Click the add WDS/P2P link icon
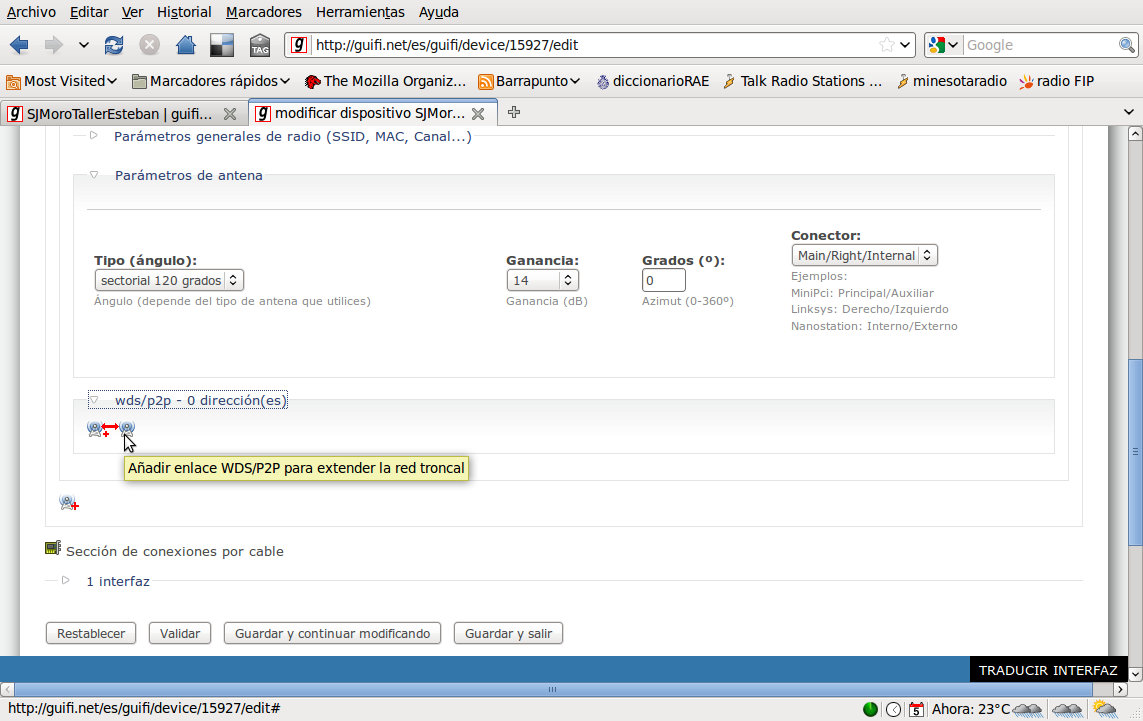 coord(110,429)
